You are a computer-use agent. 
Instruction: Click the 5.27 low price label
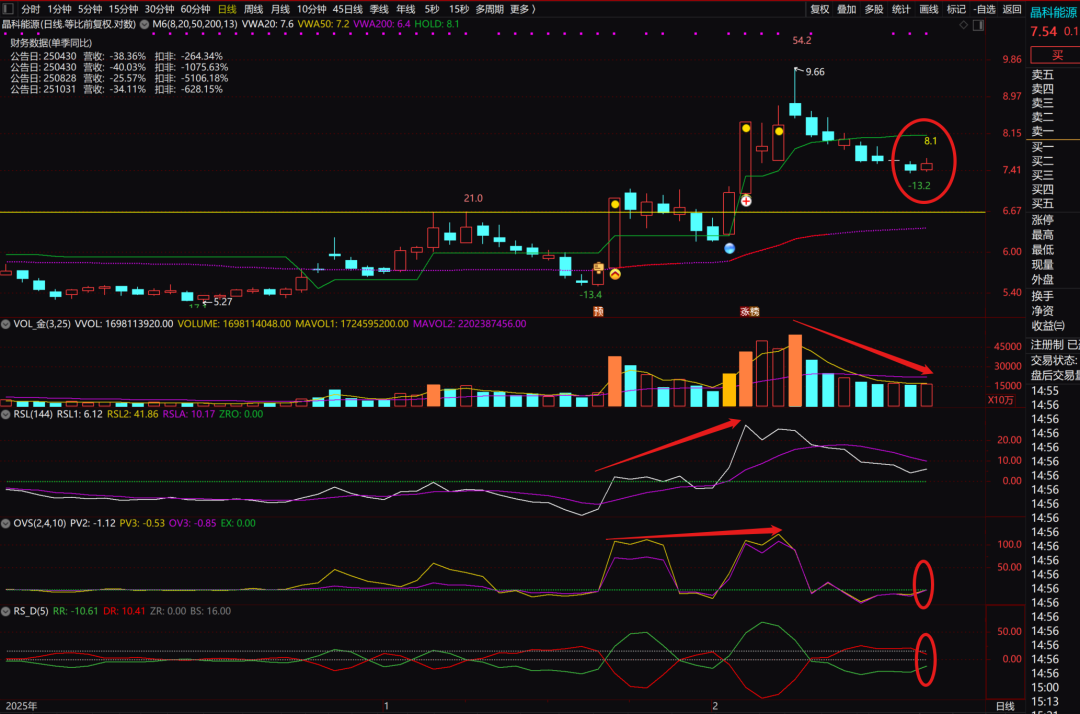pos(222,302)
